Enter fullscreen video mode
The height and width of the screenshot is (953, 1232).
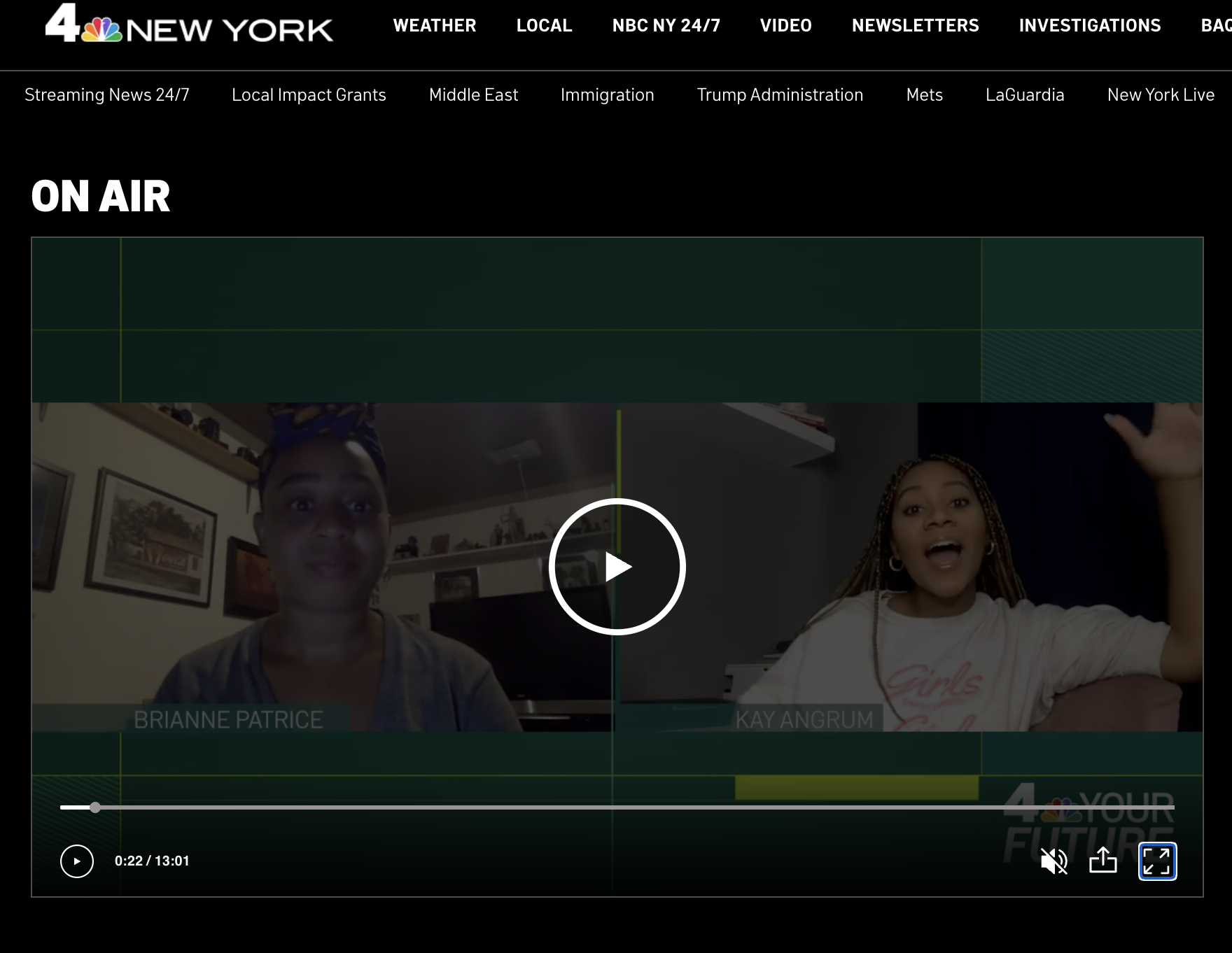[x=1158, y=862]
